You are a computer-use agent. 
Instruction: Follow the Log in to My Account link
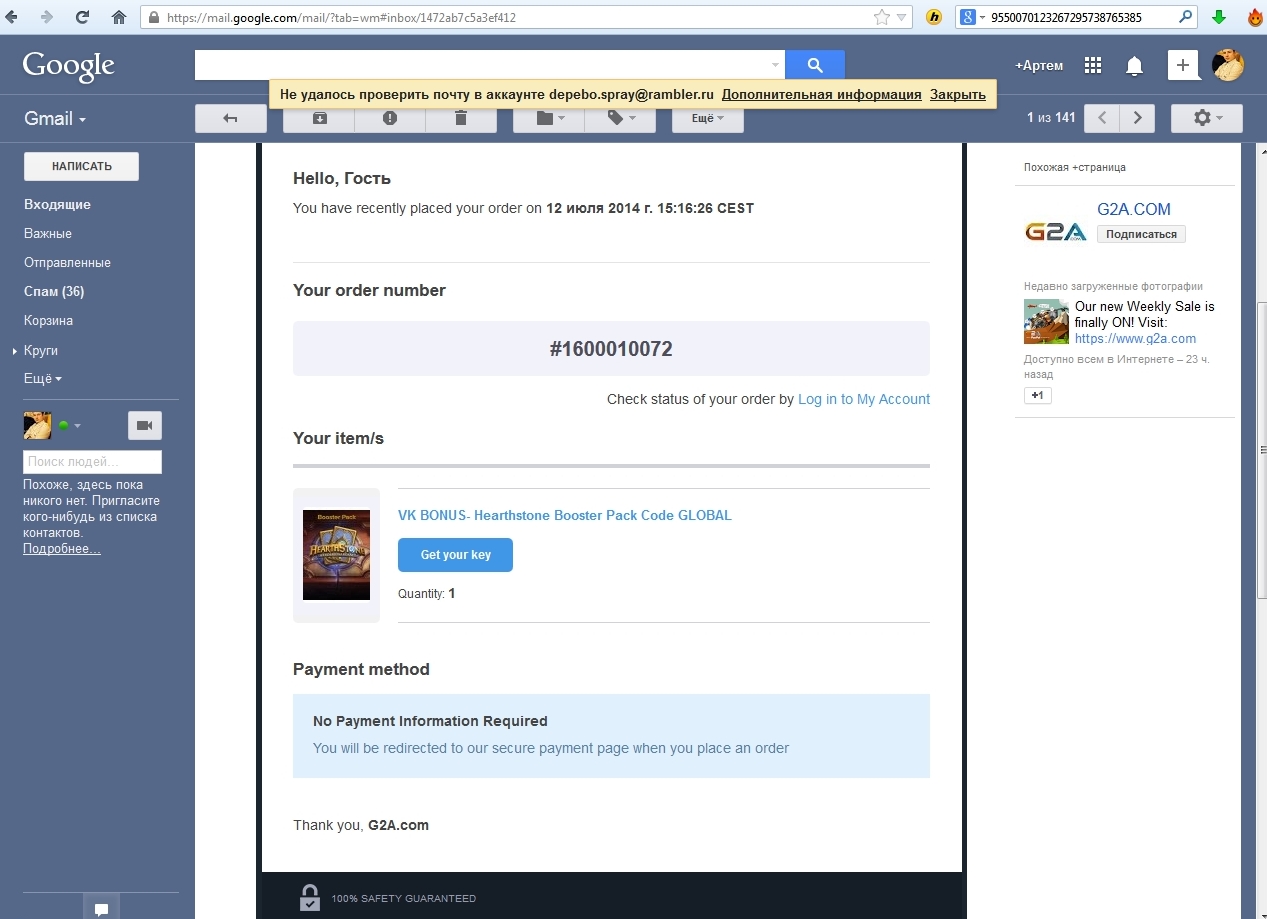tap(863, 399)
